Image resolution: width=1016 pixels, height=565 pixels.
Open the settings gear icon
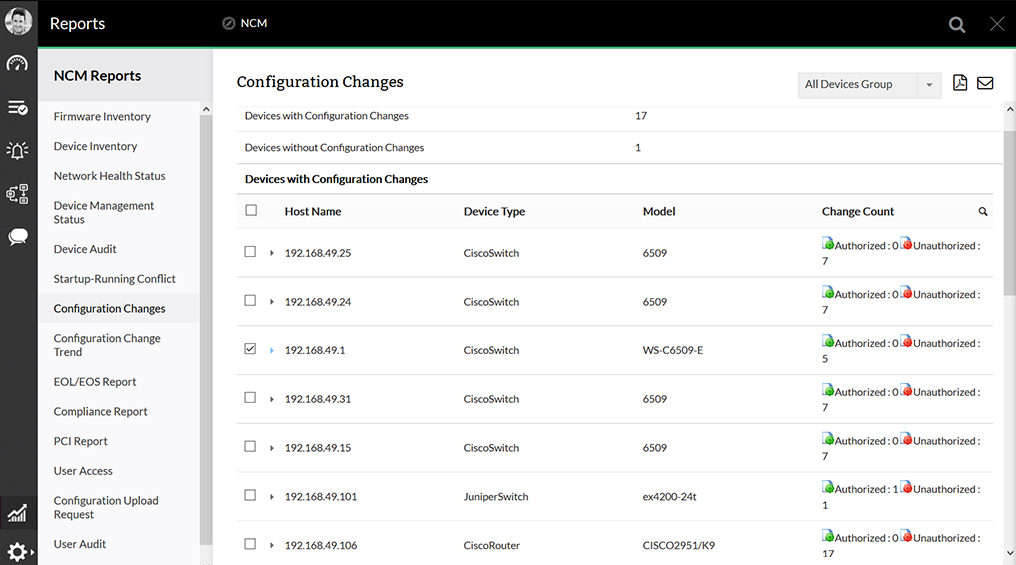pyautogui.click(x=17, y=551)
